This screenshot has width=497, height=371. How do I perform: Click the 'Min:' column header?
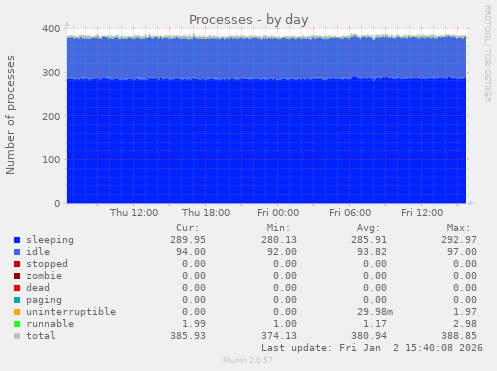pyautogui.click(x=278, y=228)
